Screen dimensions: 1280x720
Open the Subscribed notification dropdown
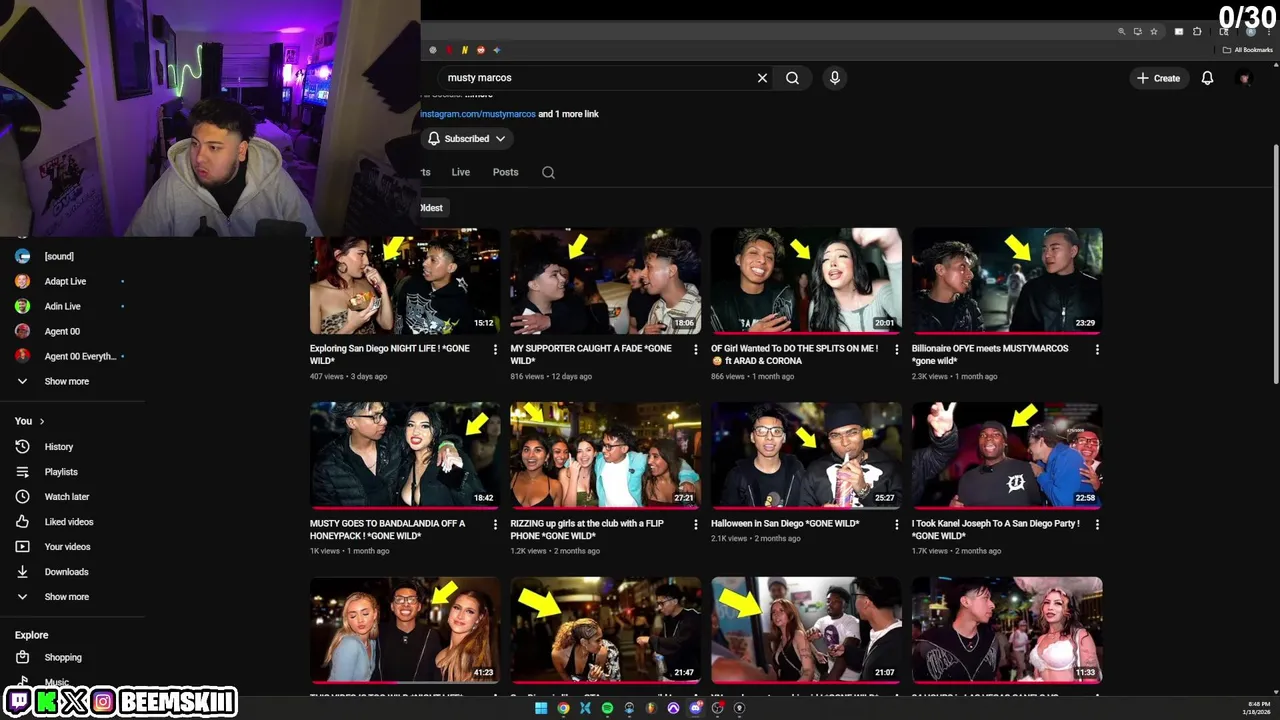467,139
